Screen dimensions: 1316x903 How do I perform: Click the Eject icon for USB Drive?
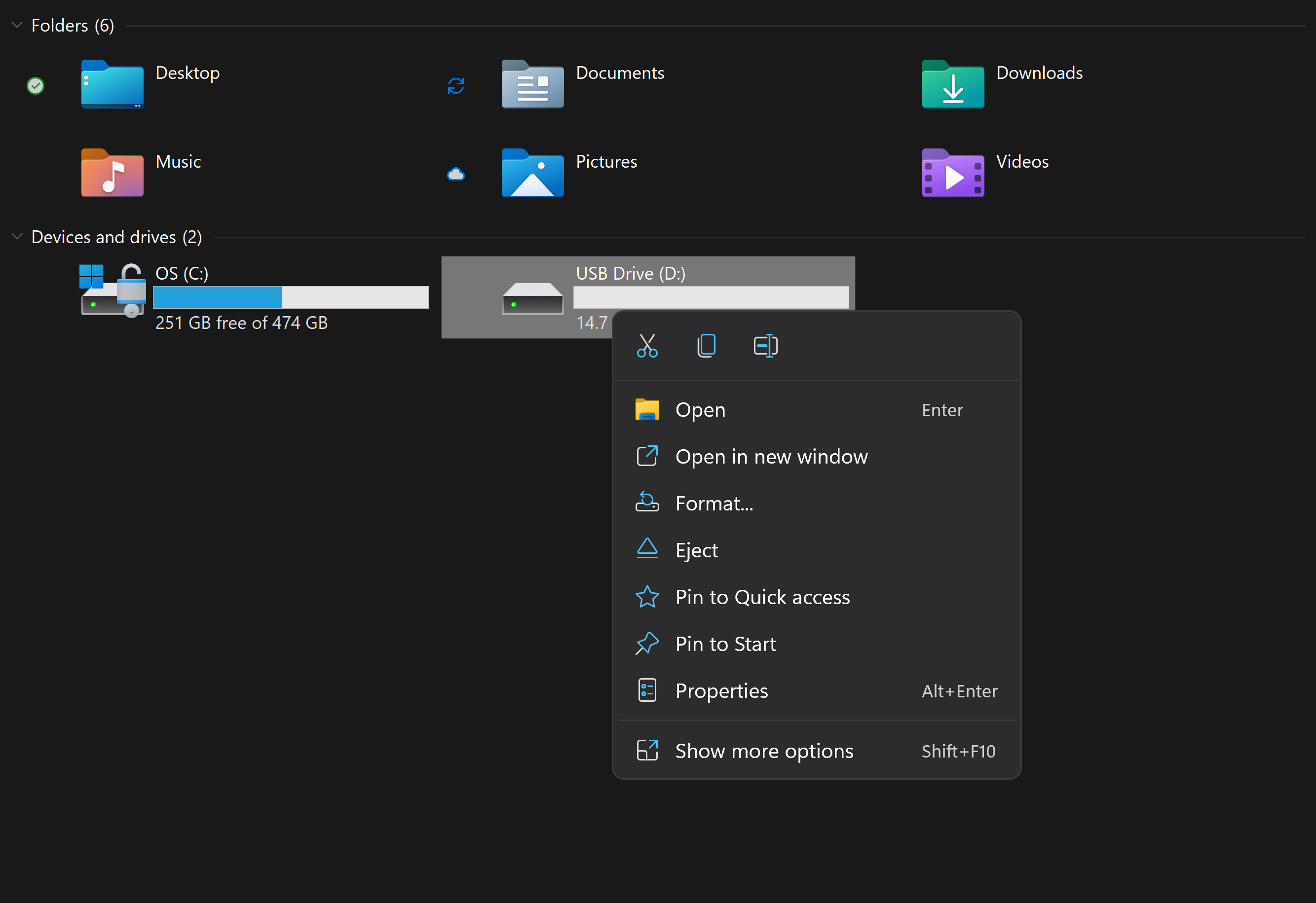click(x=646, y=549)
